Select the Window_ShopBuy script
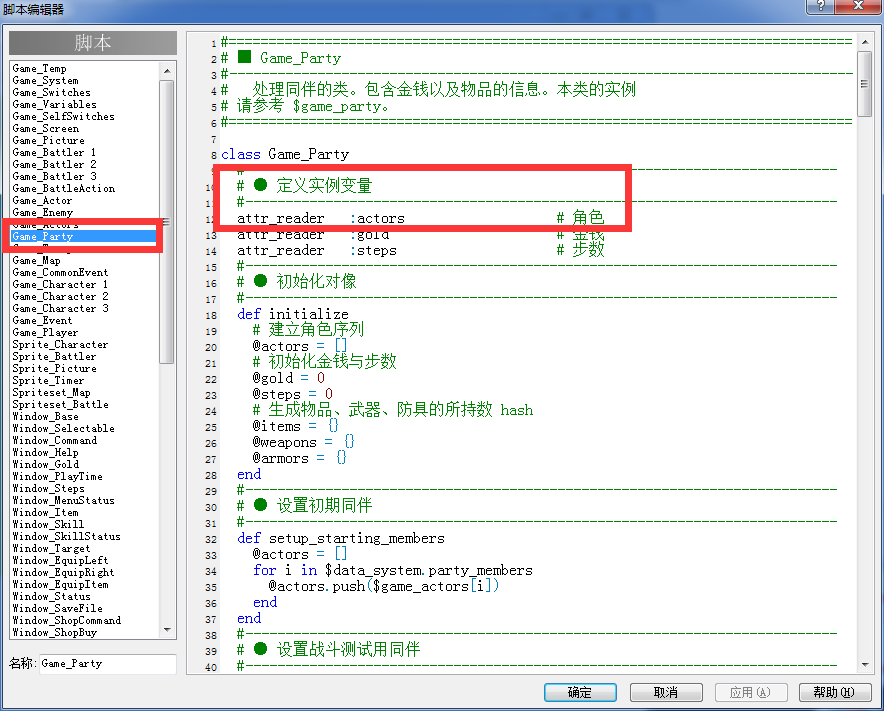Viewport: 884px width, 711px height. (55, 633)
